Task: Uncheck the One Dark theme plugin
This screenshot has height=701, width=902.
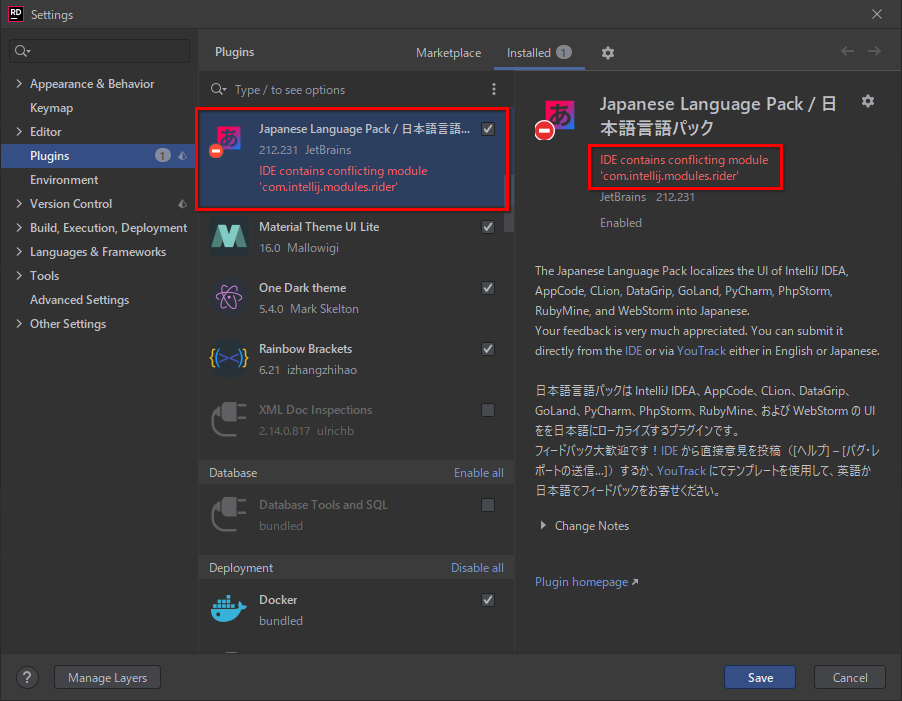Action: tap(488, 288)
